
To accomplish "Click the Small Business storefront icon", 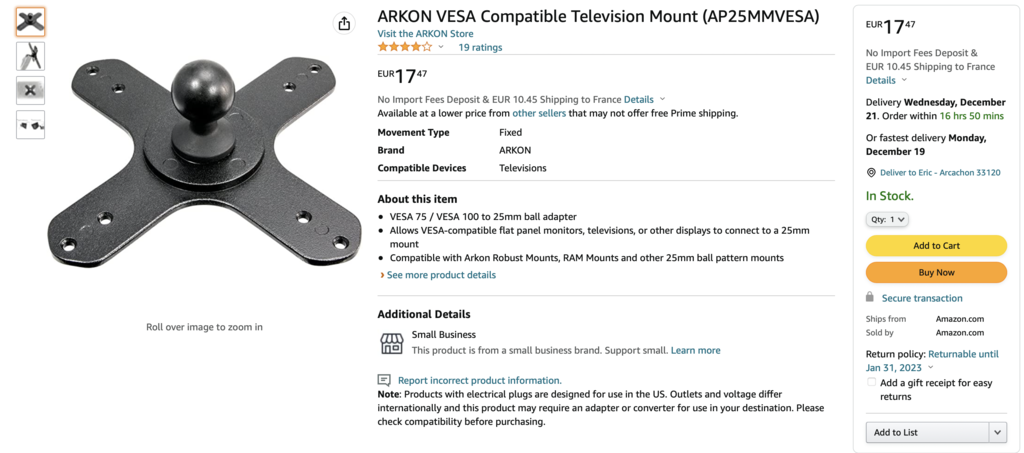I will pyautogui.click(x=392, y=343).
